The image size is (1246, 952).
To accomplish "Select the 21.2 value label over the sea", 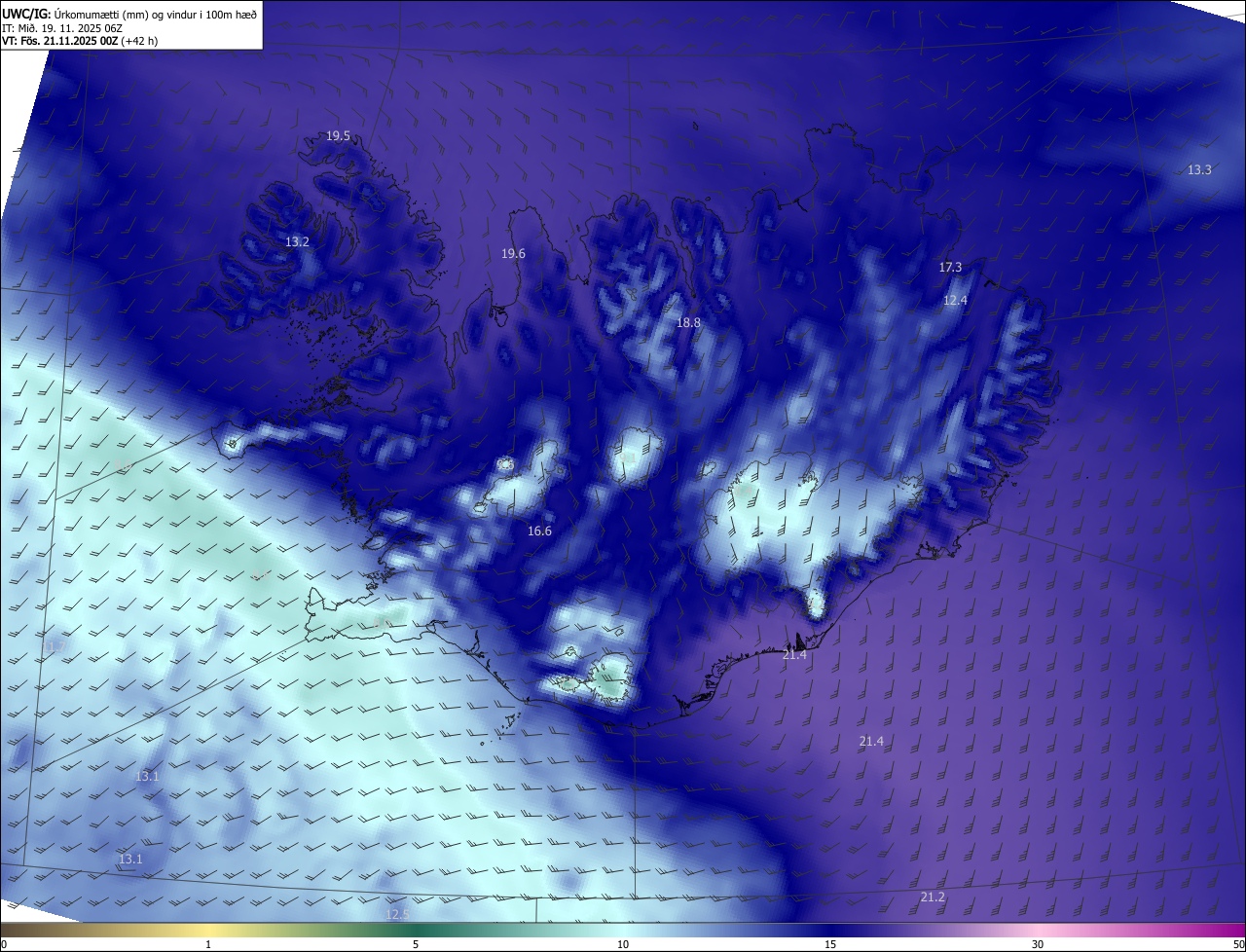I will (x=933, y=897).
